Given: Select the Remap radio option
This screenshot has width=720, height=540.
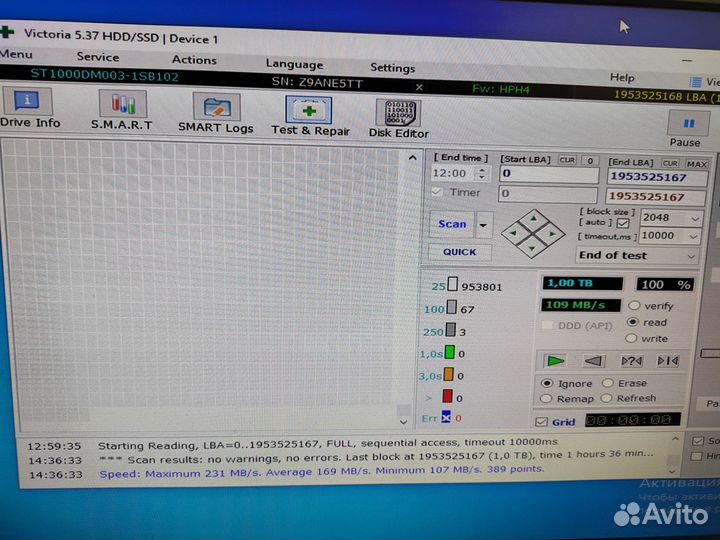Looking at the screenshot, I should [546, 399].
